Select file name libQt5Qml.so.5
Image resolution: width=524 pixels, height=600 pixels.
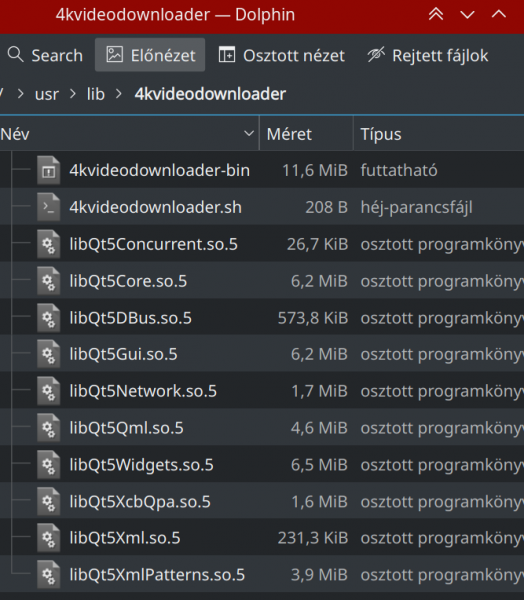(x=126, y=428)
